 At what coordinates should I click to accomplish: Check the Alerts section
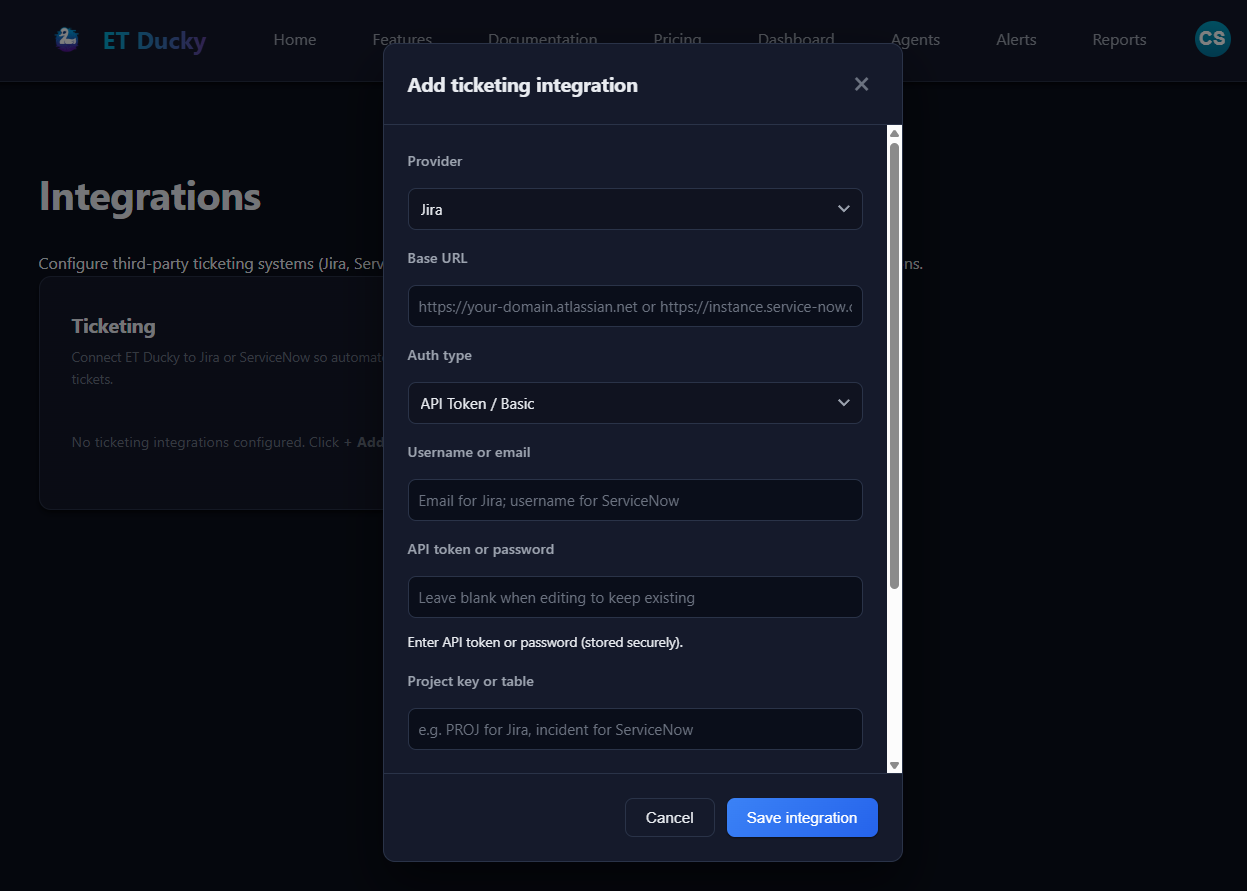pyautogui.click(x=1016, y=40)
